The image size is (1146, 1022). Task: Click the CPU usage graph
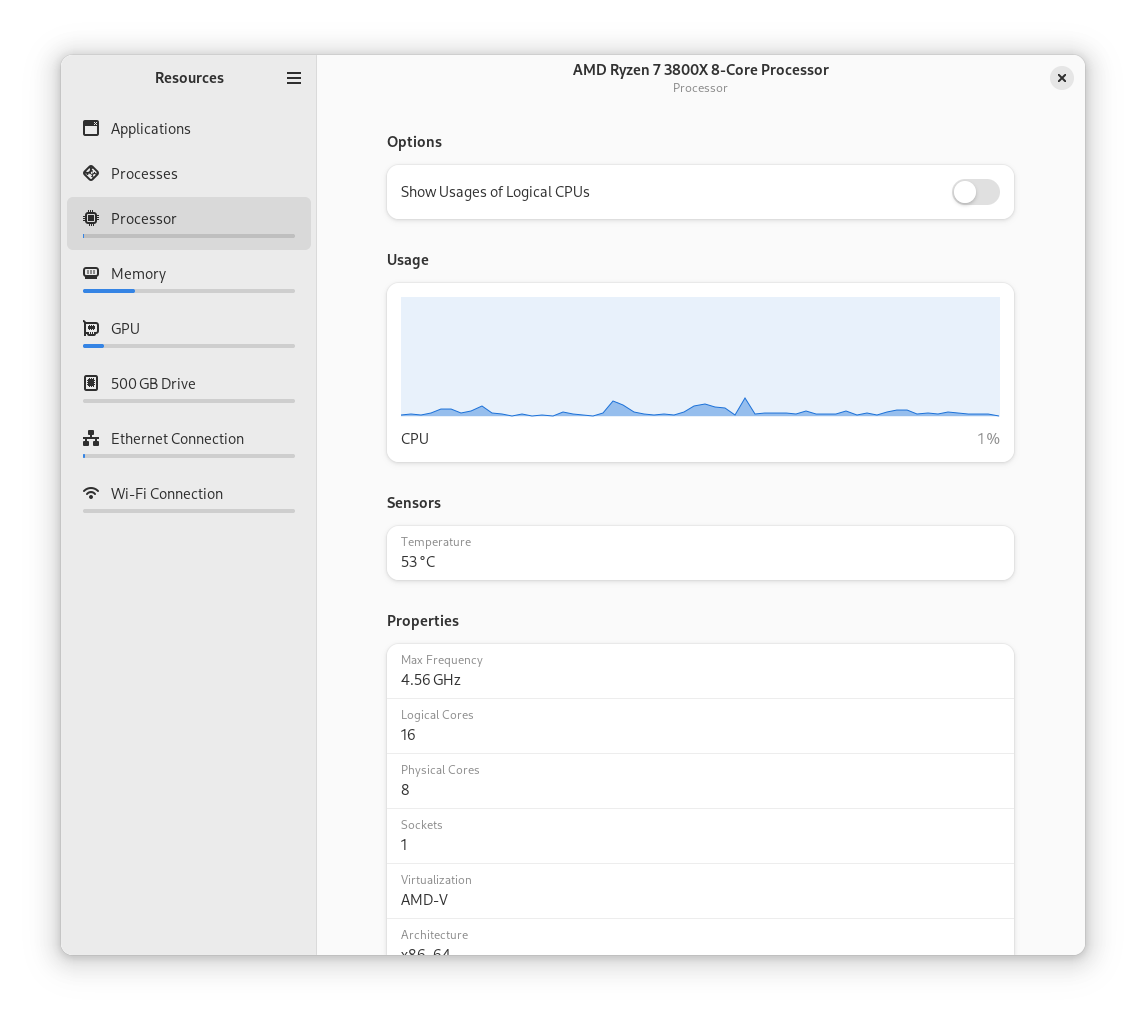(x=700, y=356)
